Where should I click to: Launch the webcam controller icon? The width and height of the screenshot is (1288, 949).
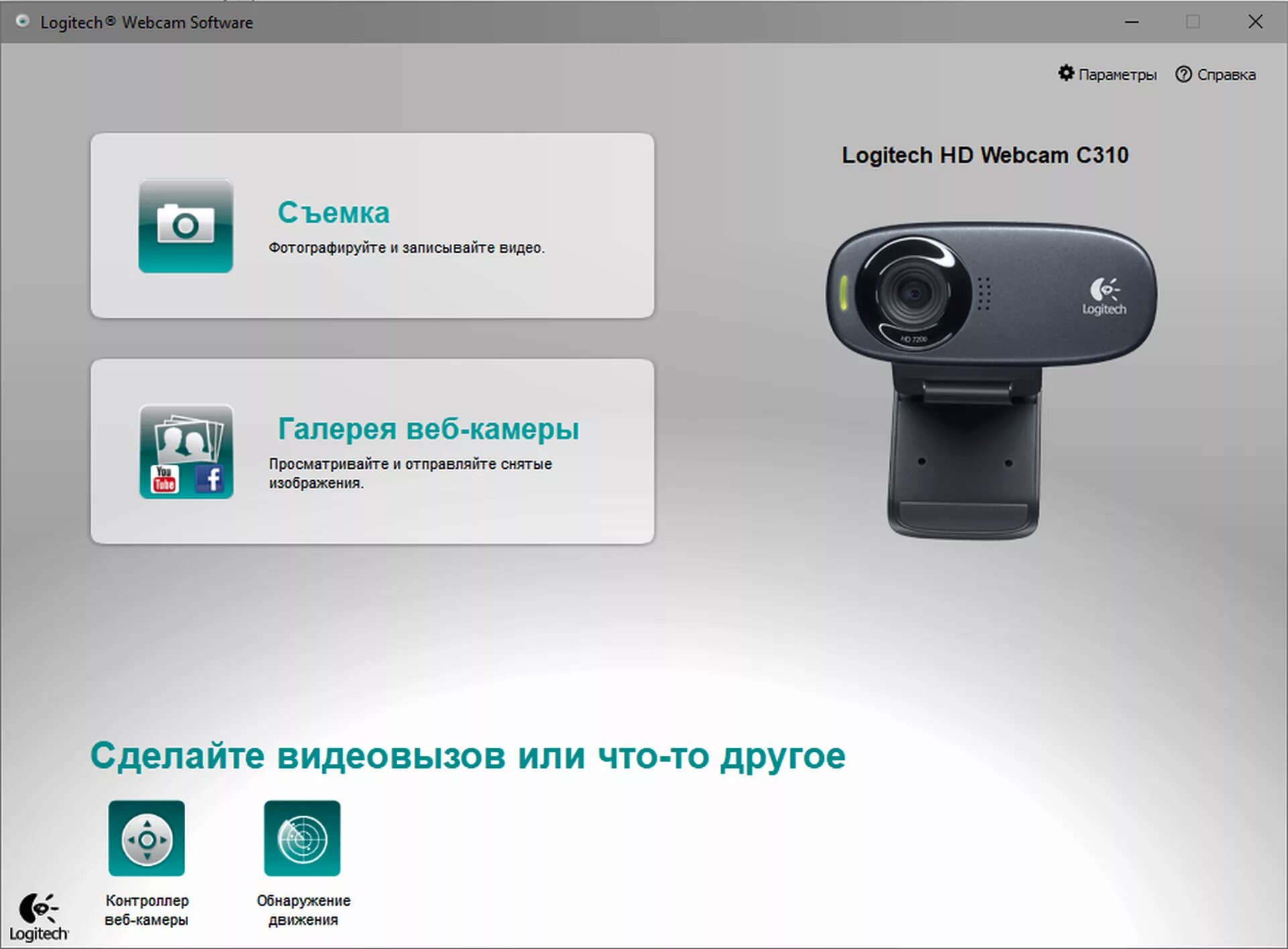tap(146, 838)
